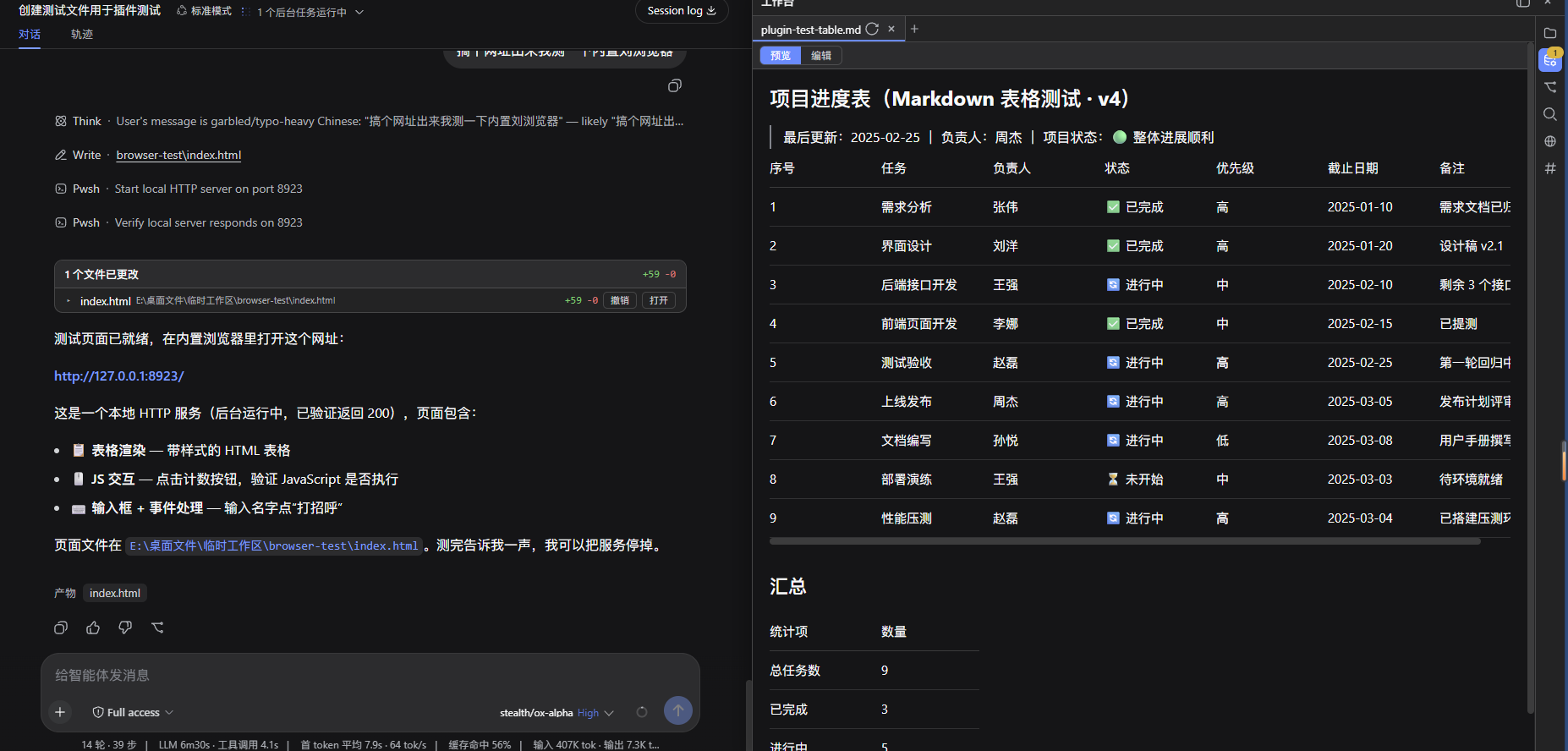Select the 后端接口开发 task cell
1568x751 pixels.
tap(919, 285)
